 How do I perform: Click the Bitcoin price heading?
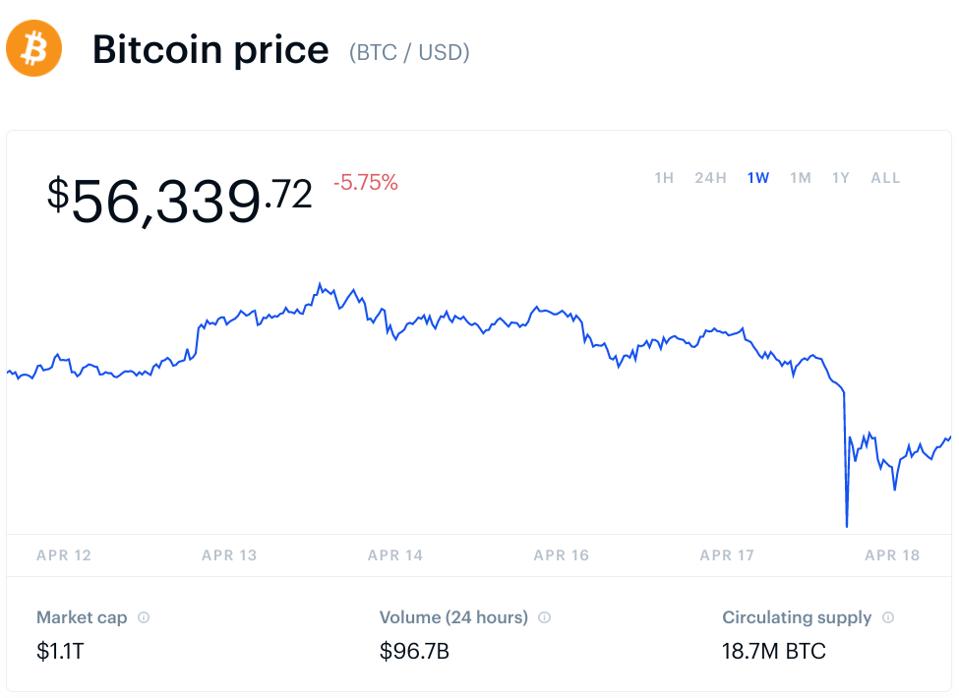pyautogui.click(x=210, y=50)
